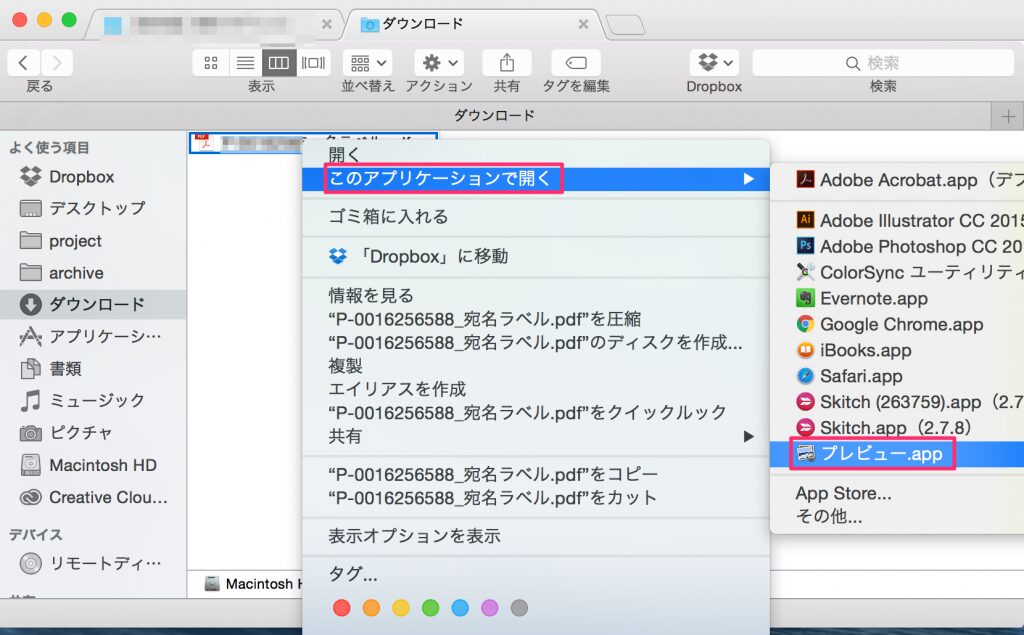The height and width of the screenshot is (635, 1024).
Task: Choose ゴミ箱に入れる in context menu
Action: pos(388,216)
